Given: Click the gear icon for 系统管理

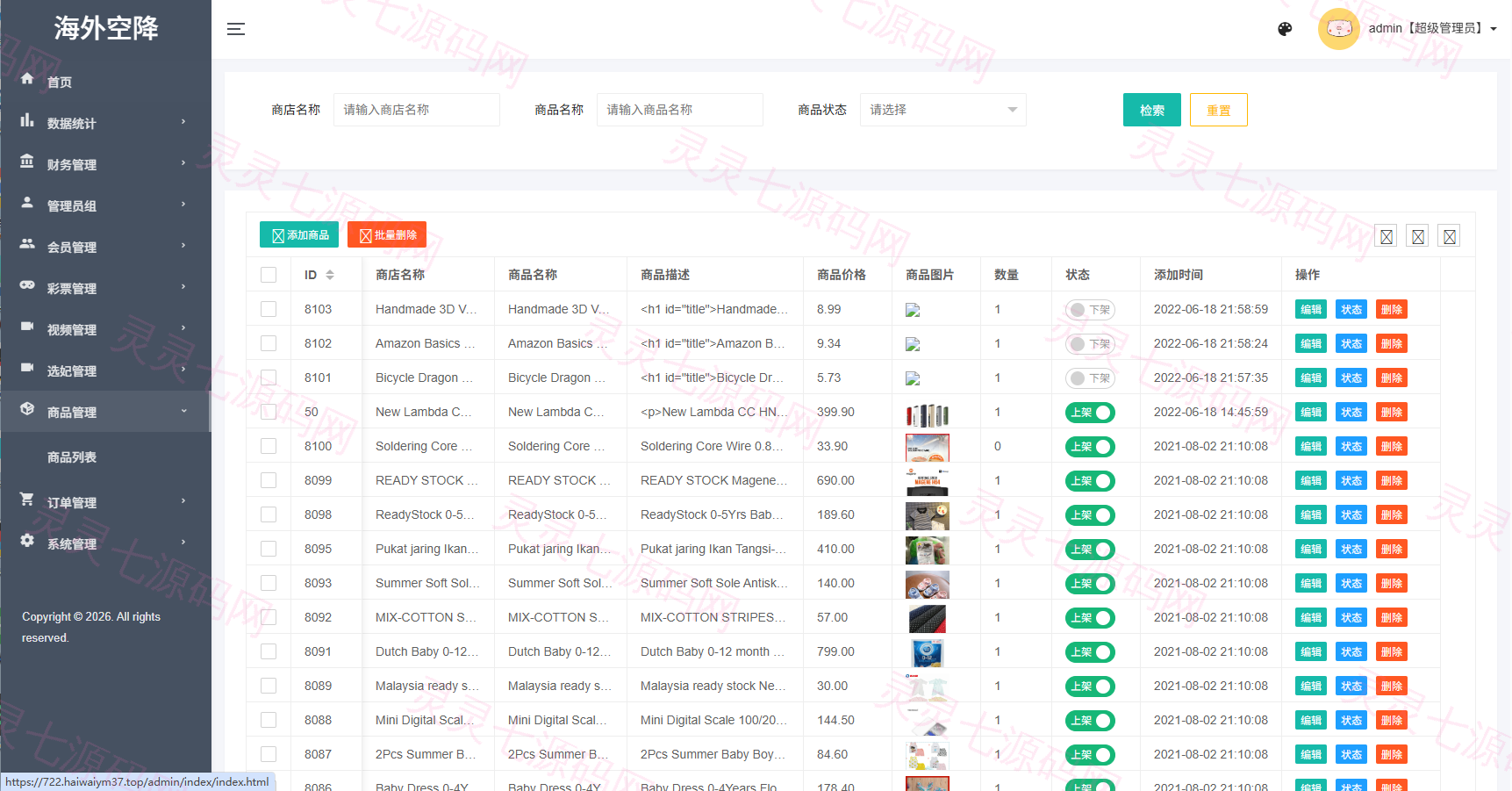Looking at the screenshot, I should [x=27, y=540].
